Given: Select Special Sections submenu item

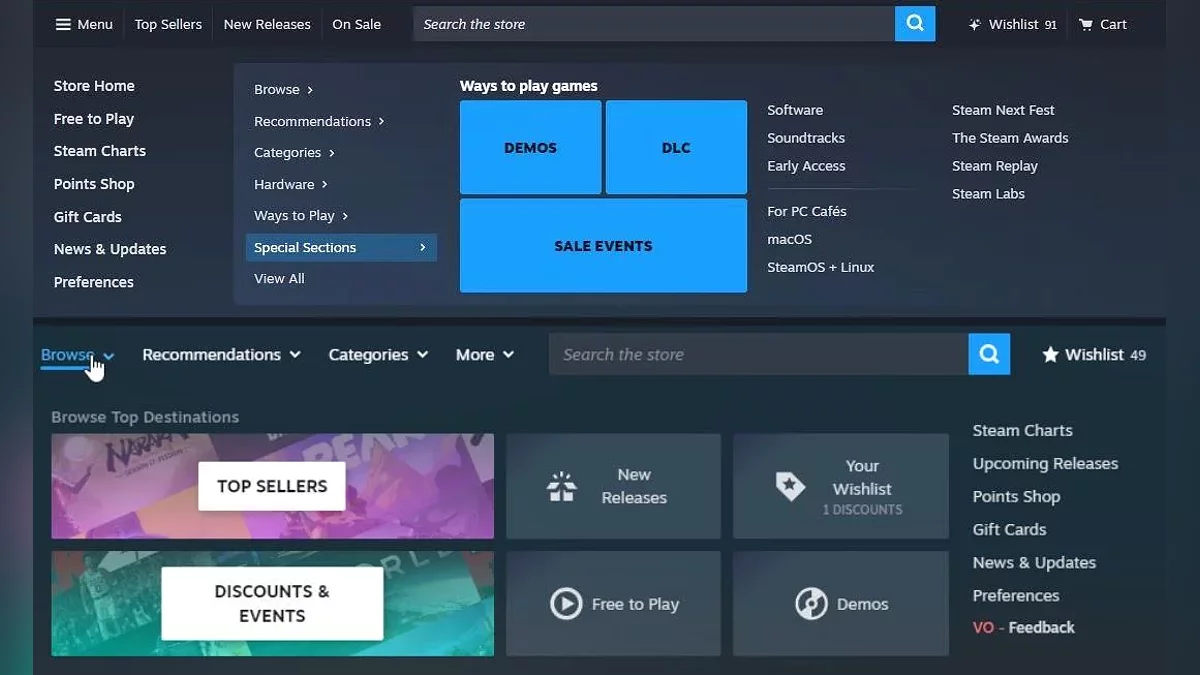Looking at the screenshot, I should click(341, 247).
